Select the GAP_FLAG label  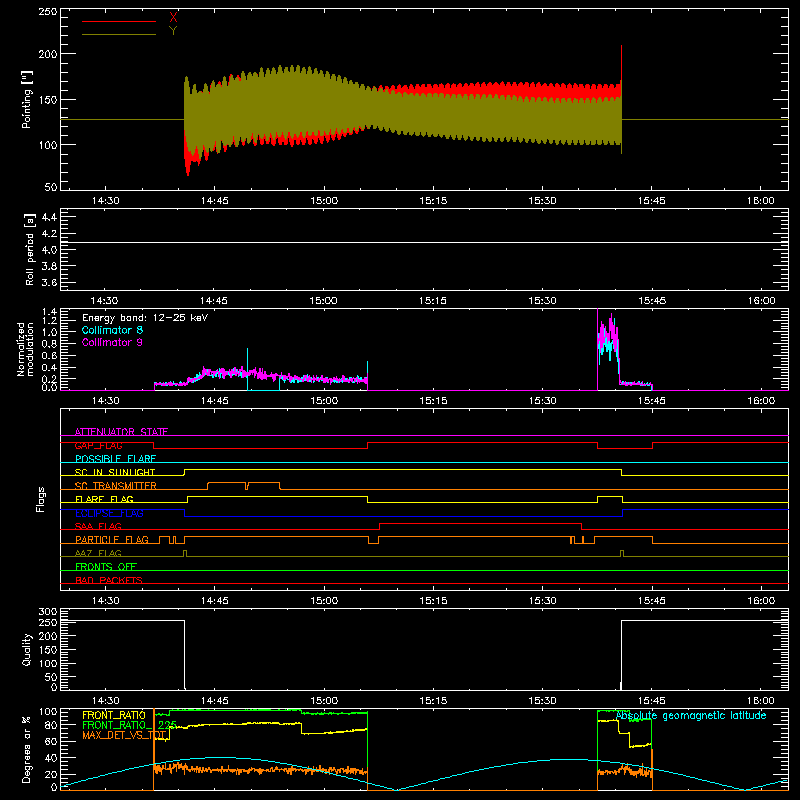click(98, 445)
